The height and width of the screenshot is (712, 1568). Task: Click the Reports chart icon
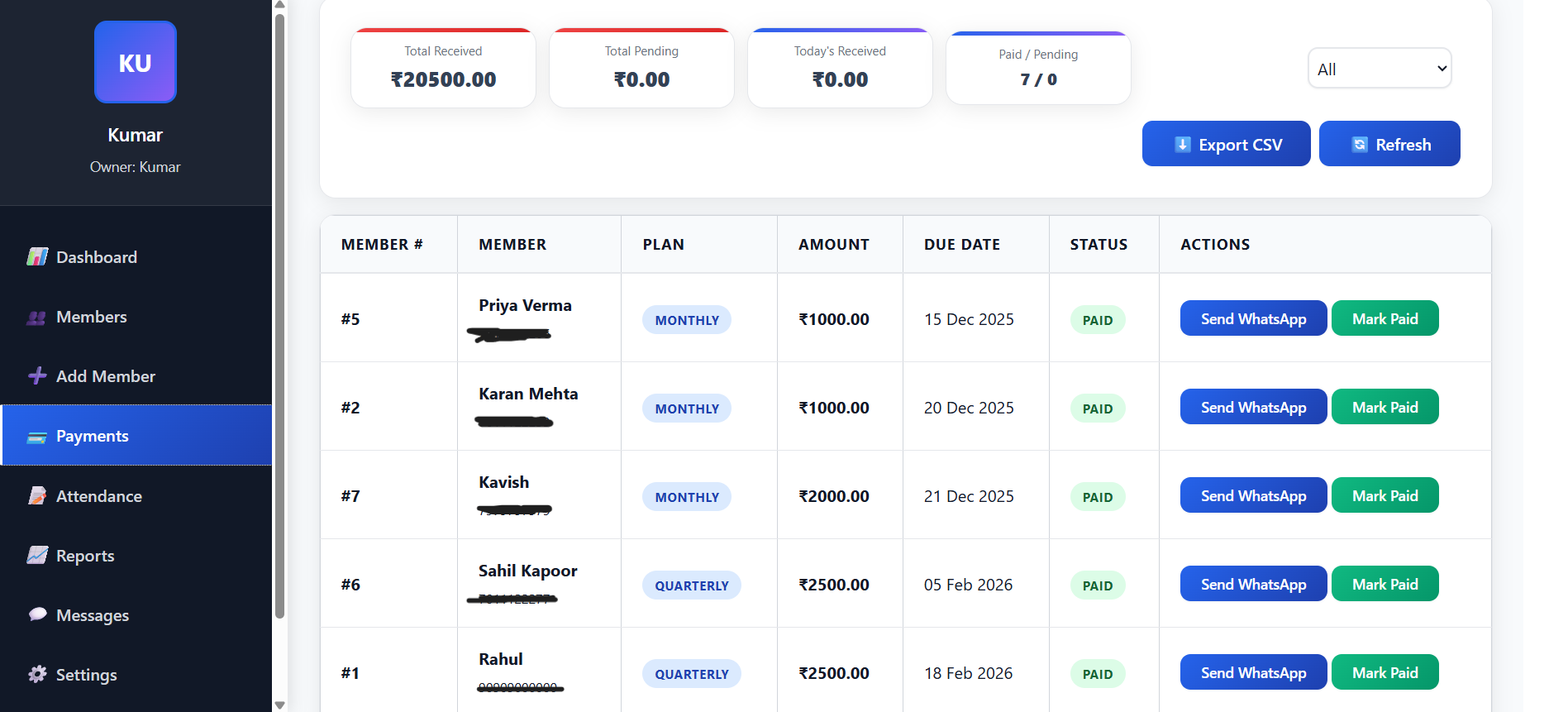coord(37,556)
